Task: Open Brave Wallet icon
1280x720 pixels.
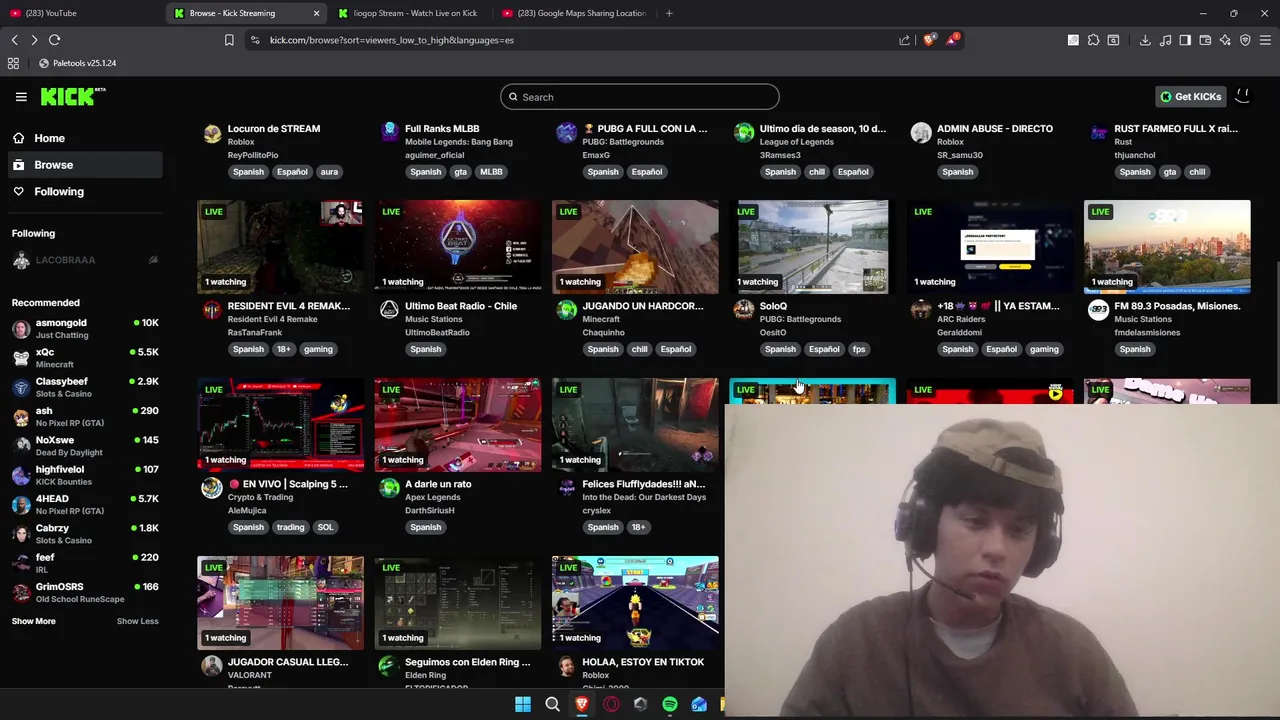Action: pyautogui.click(x=1205, y=40)
